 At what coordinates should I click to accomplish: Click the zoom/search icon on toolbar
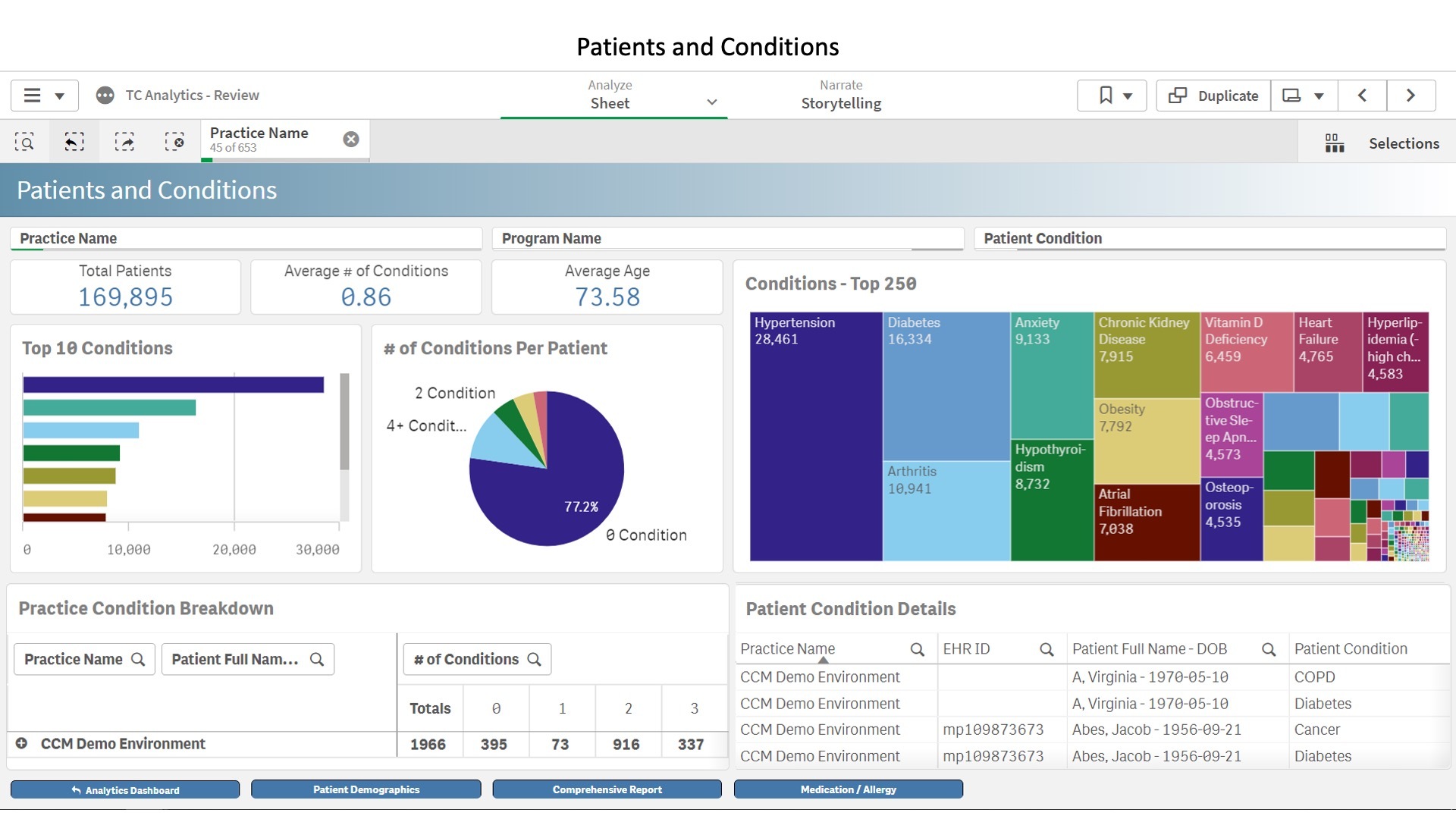(x=25, y=140)
